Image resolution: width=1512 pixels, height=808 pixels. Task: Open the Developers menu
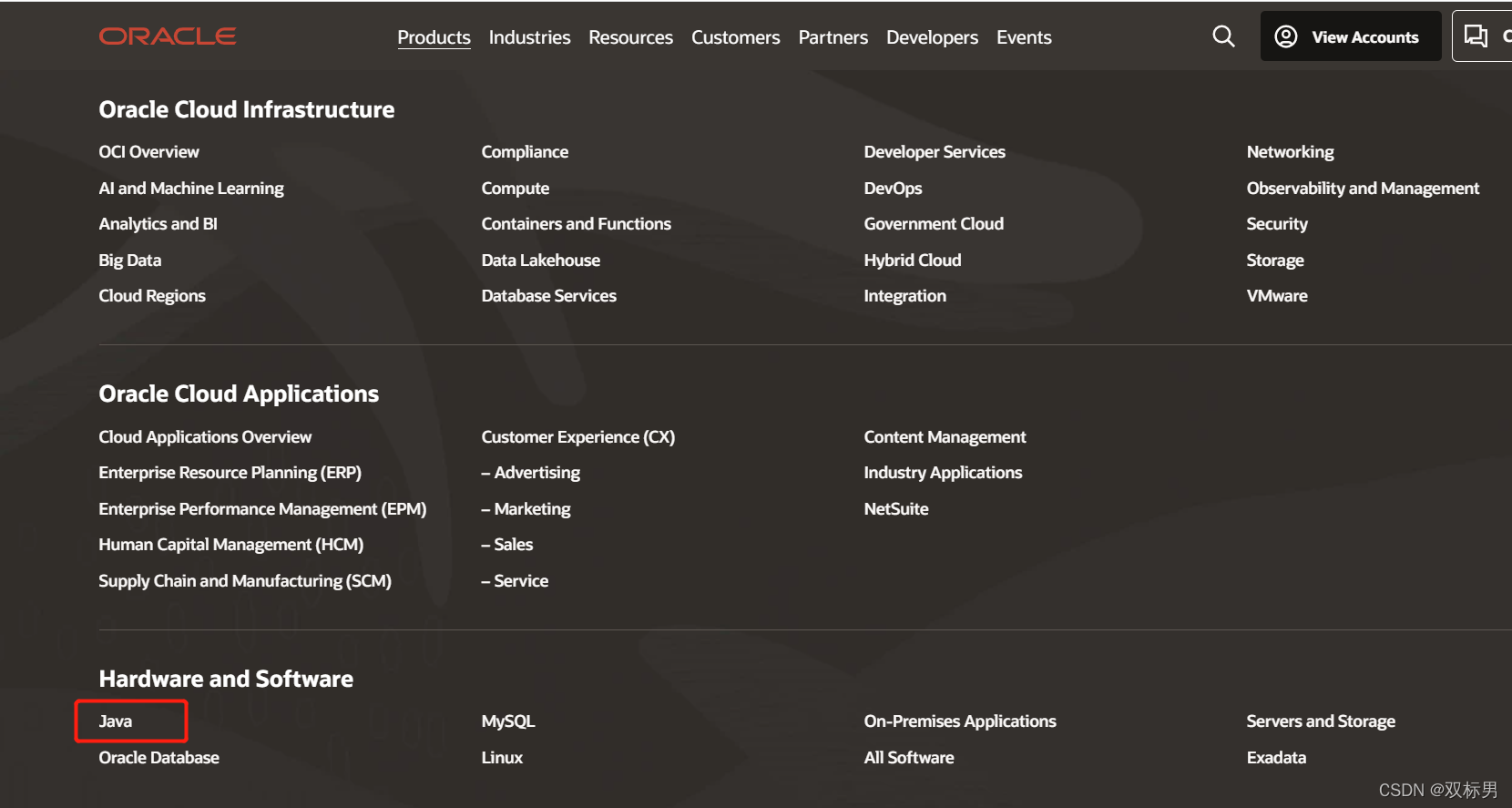pos(932,37)
